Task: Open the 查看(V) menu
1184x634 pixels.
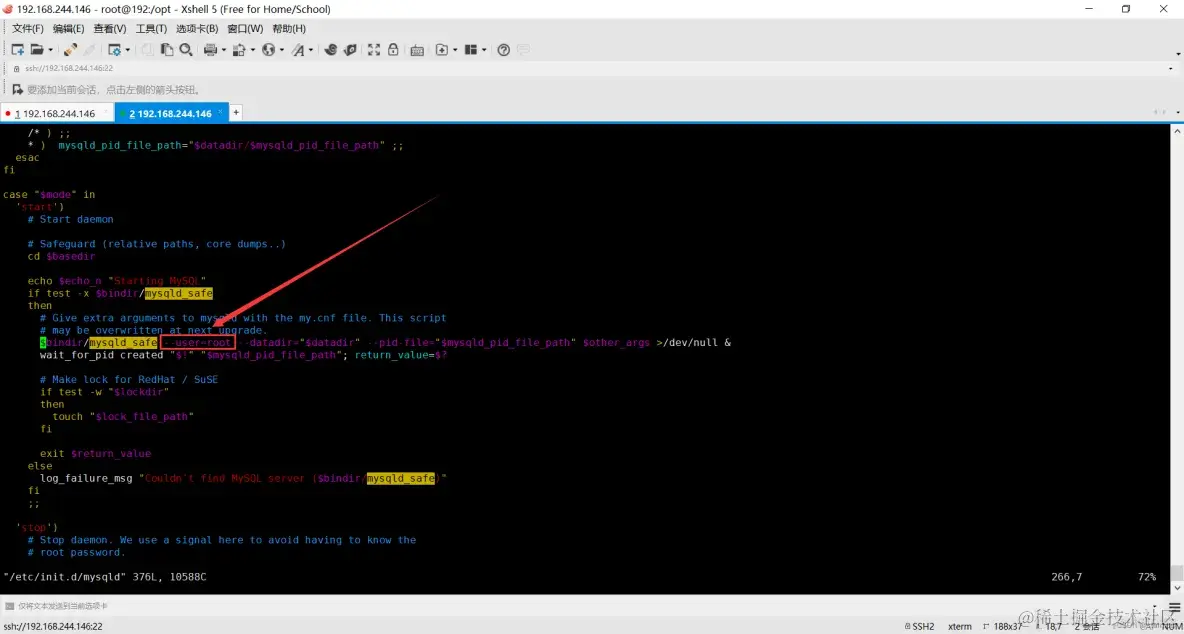Action: click(109, 29)
